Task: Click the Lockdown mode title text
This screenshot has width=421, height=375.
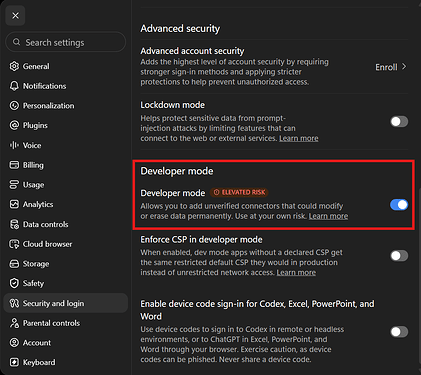Action: pyautogui.click(x=173, y=105)
